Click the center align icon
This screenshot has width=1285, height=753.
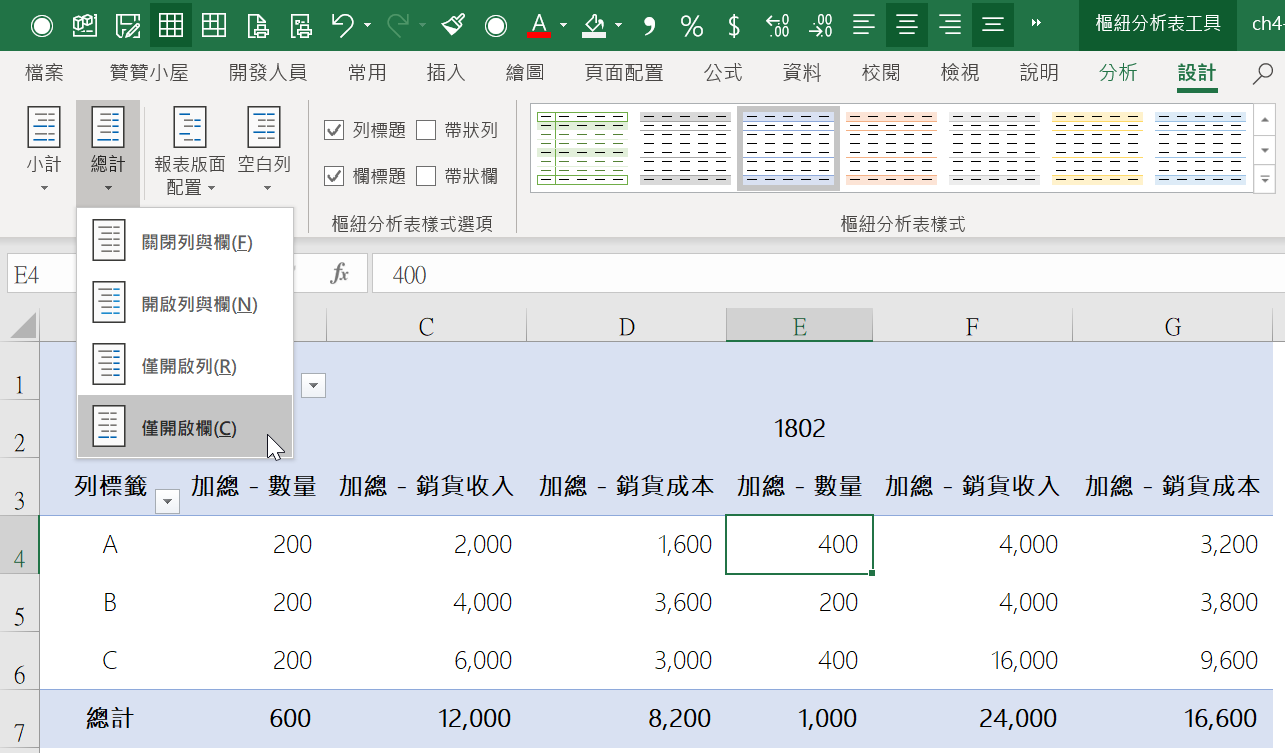coord(907,25)
